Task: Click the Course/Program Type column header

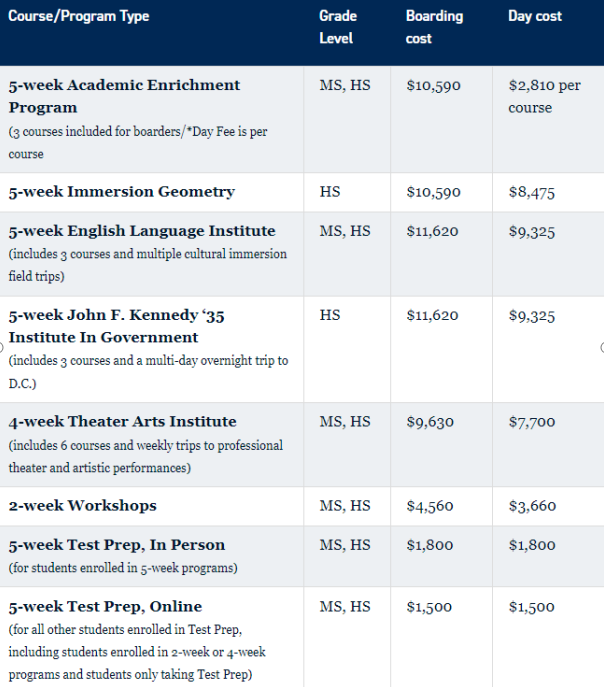Action: pos(79,16)
